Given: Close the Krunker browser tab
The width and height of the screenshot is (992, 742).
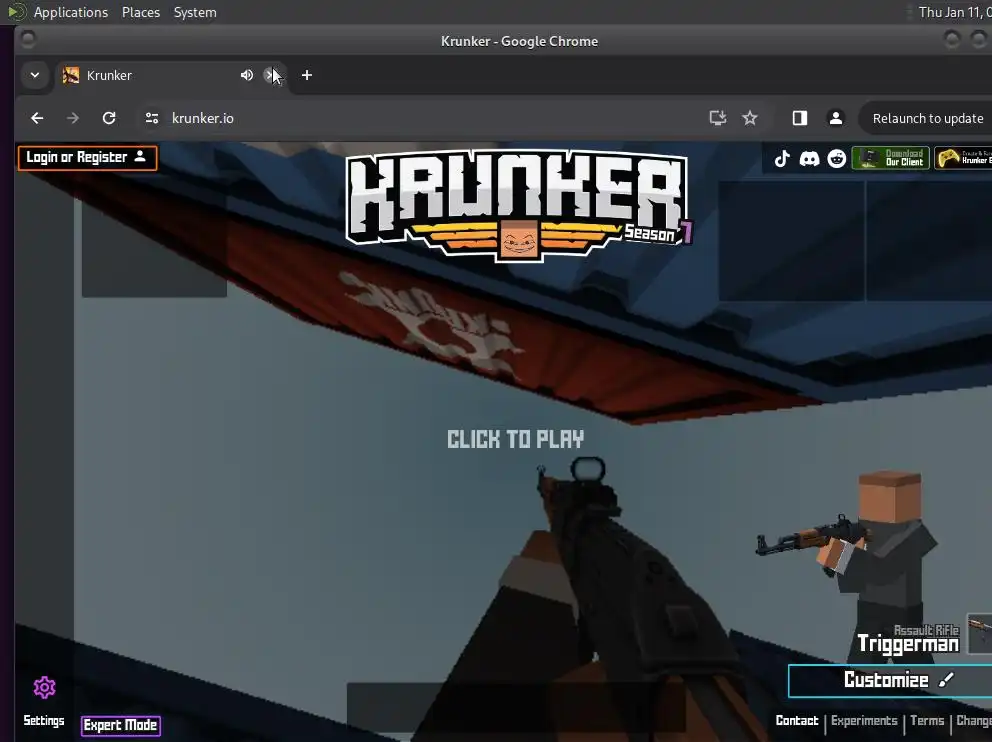Looking at the screenshot, I should tap(271, 75).
